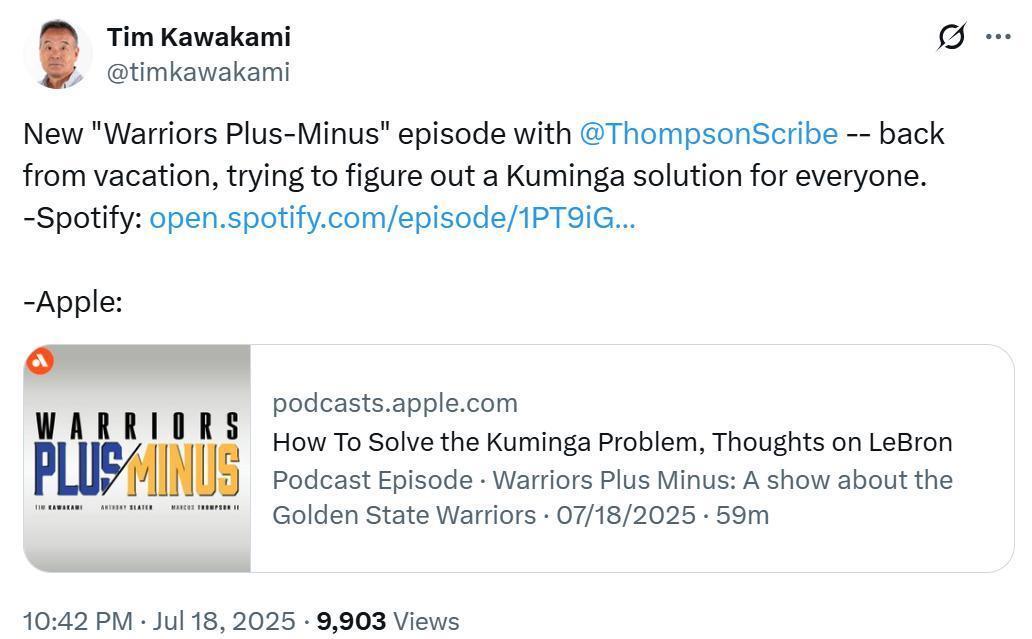Click Tim Kawakami's profile avatar

(57, 53)
